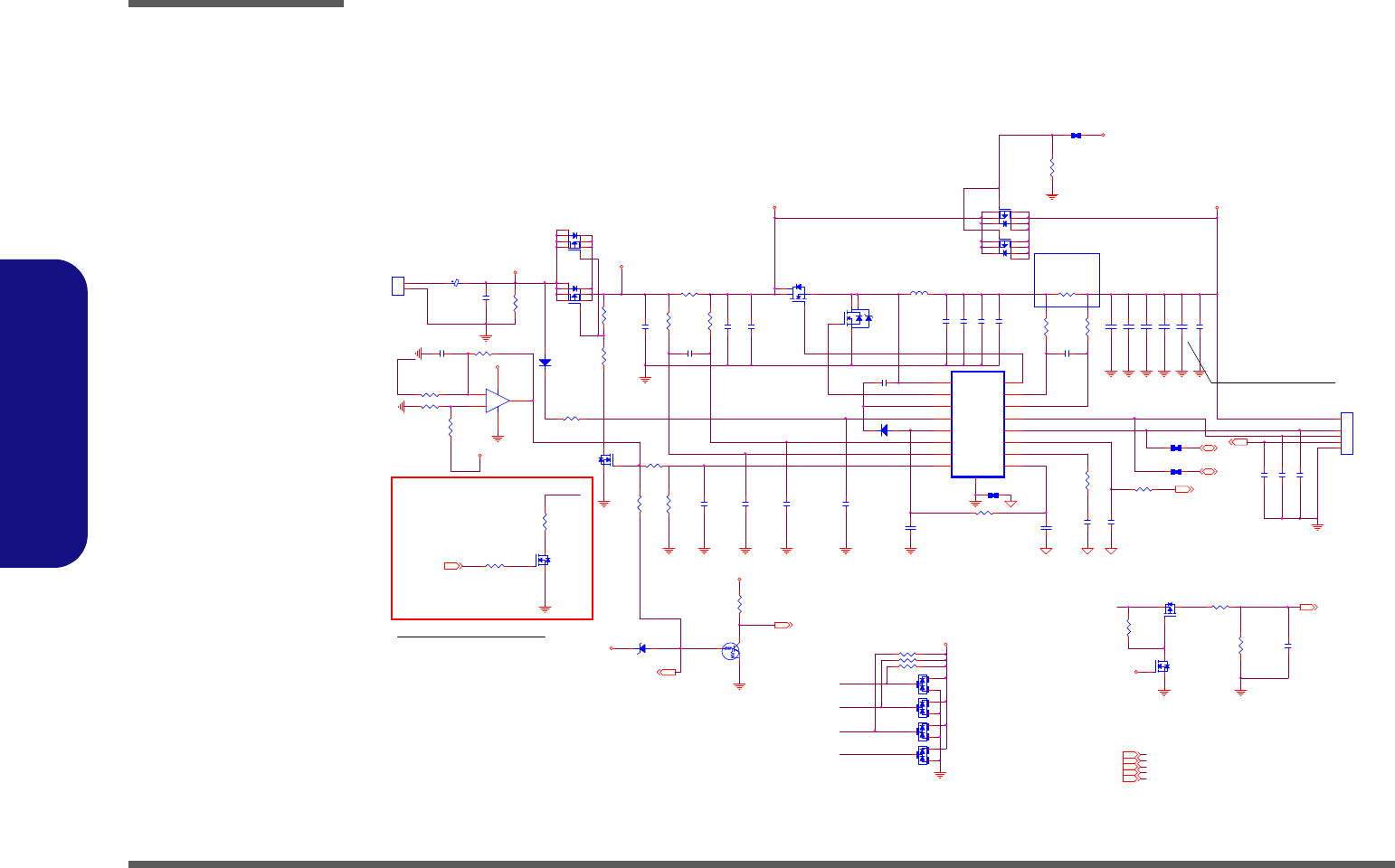
Task: Click the output port fed by a resistor right of IC
Action: 1184,489
